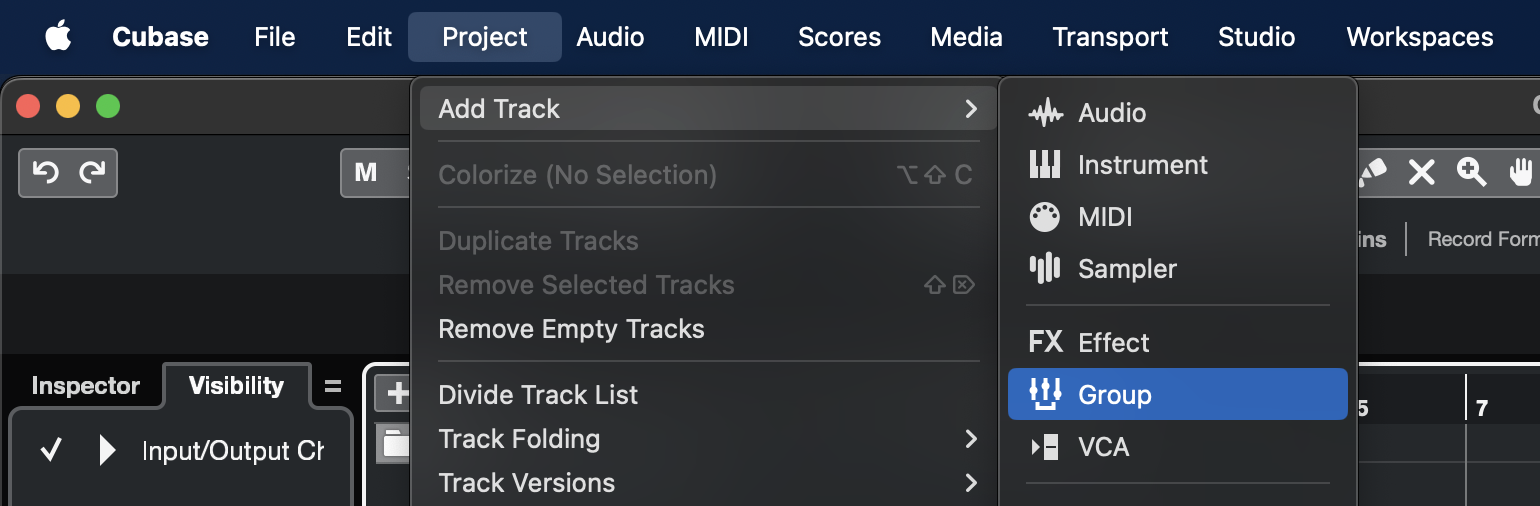1540x506 pixels.
Task: Toggle the Input/Output Channels visibility checkmark
Action: pyautogui.click(x=51, y=451)
